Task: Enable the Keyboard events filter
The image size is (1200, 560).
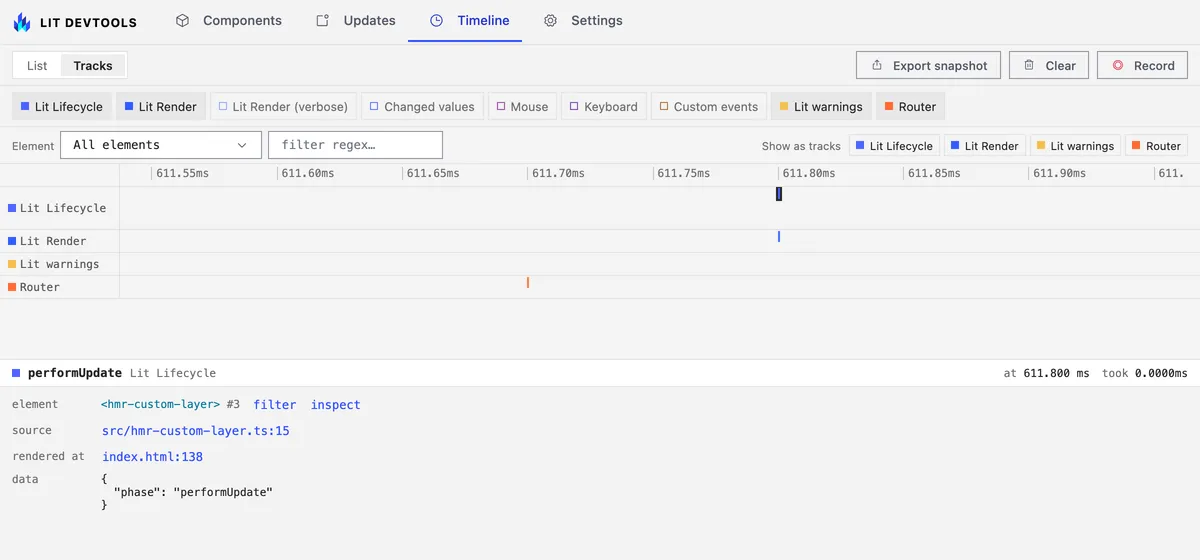Action: [603, 106]
